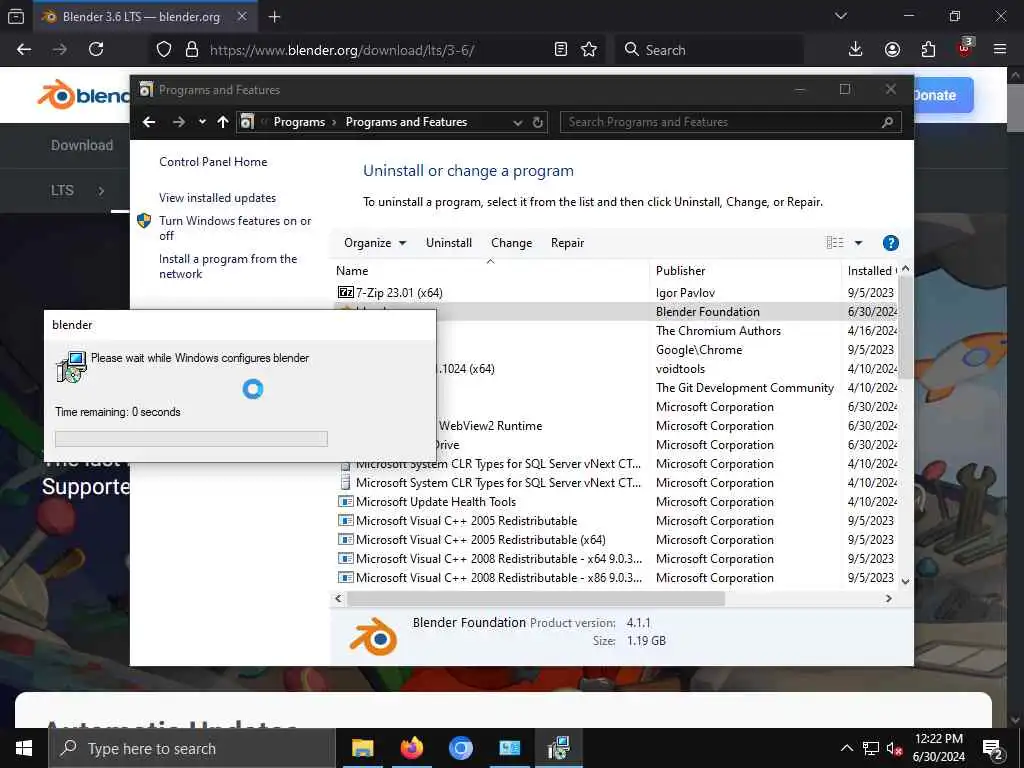Close the Blender 3.6 LTS tab

point(242,16)
